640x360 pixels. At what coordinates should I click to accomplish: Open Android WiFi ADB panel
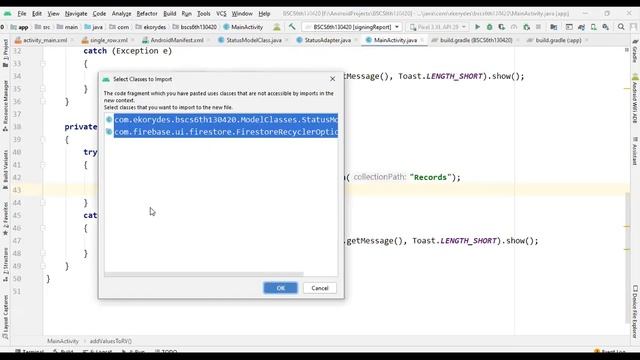pyautogui.click(x=635, y=98)
